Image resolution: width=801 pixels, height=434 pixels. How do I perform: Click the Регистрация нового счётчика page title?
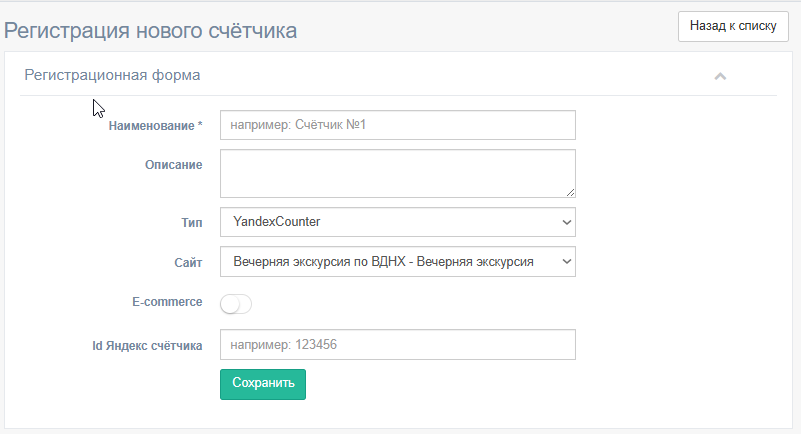150,31
